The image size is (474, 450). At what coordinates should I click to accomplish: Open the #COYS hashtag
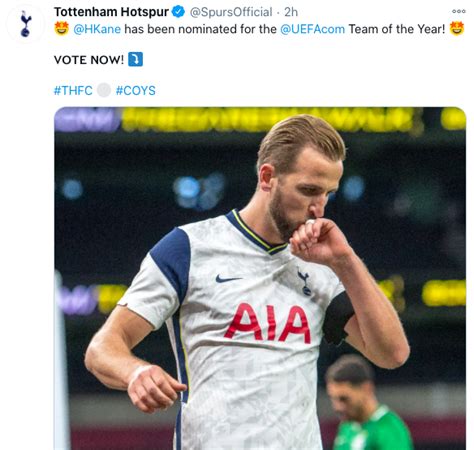[135, 91]
